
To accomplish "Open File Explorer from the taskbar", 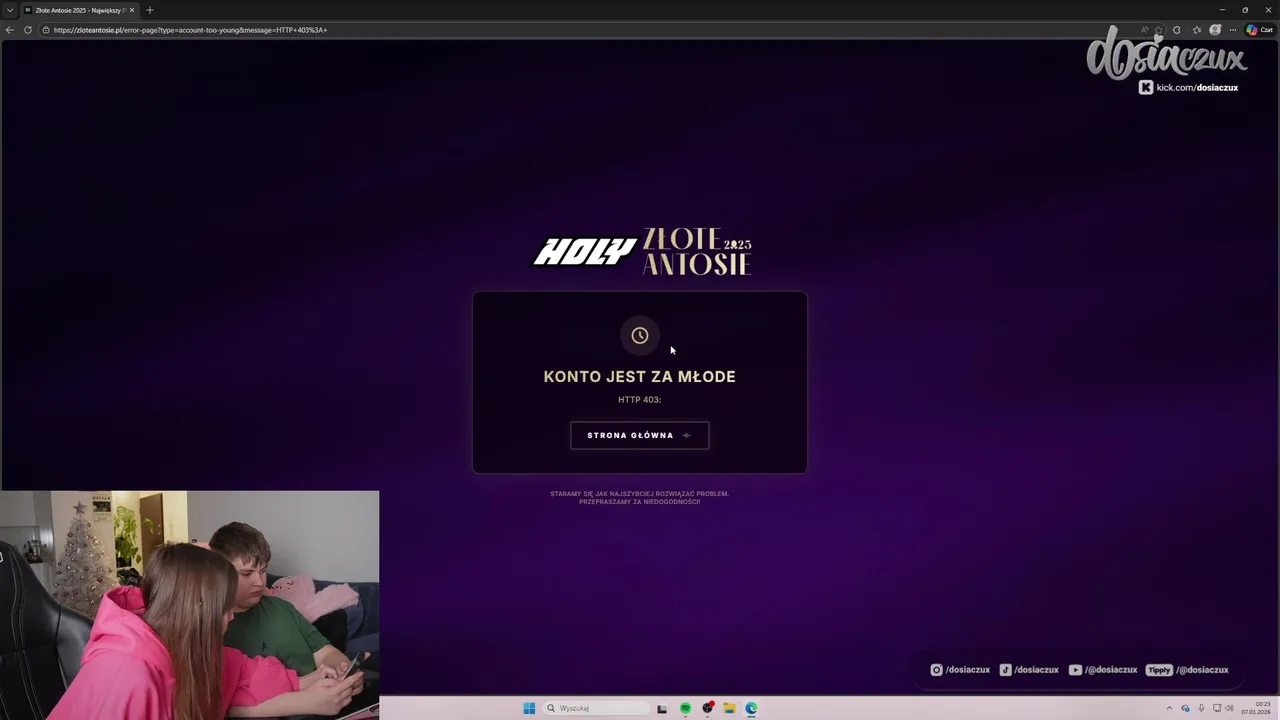I will pos(729,708).
